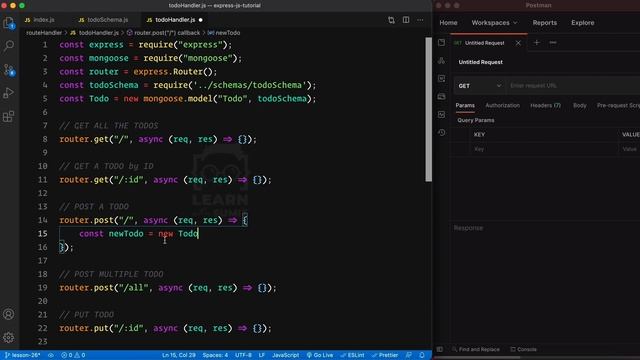Open Postman tab options ellipsis
Viewport: 640px width, 360px height.
click(553, 42)
